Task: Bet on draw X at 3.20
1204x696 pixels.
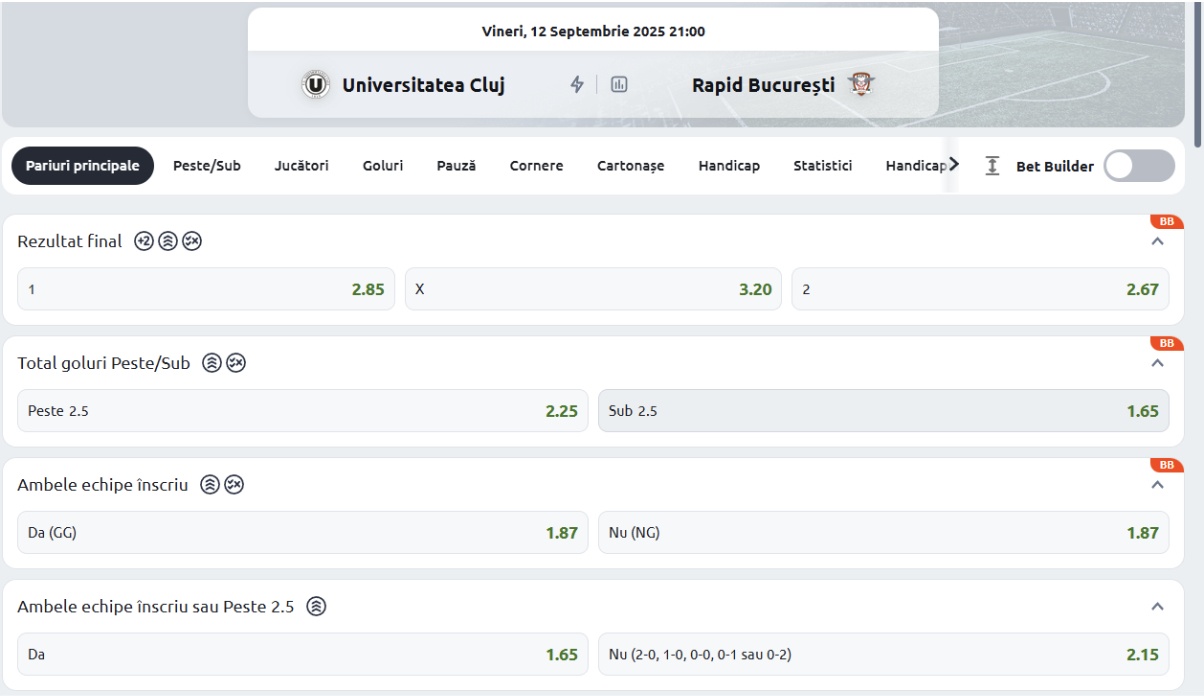Action: coord(593,289)
